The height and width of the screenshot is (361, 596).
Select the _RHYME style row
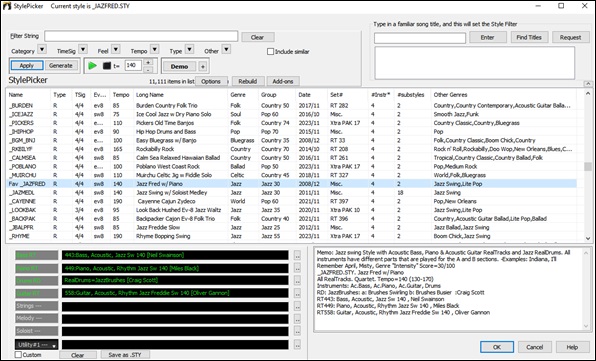[x=292, y=236]
